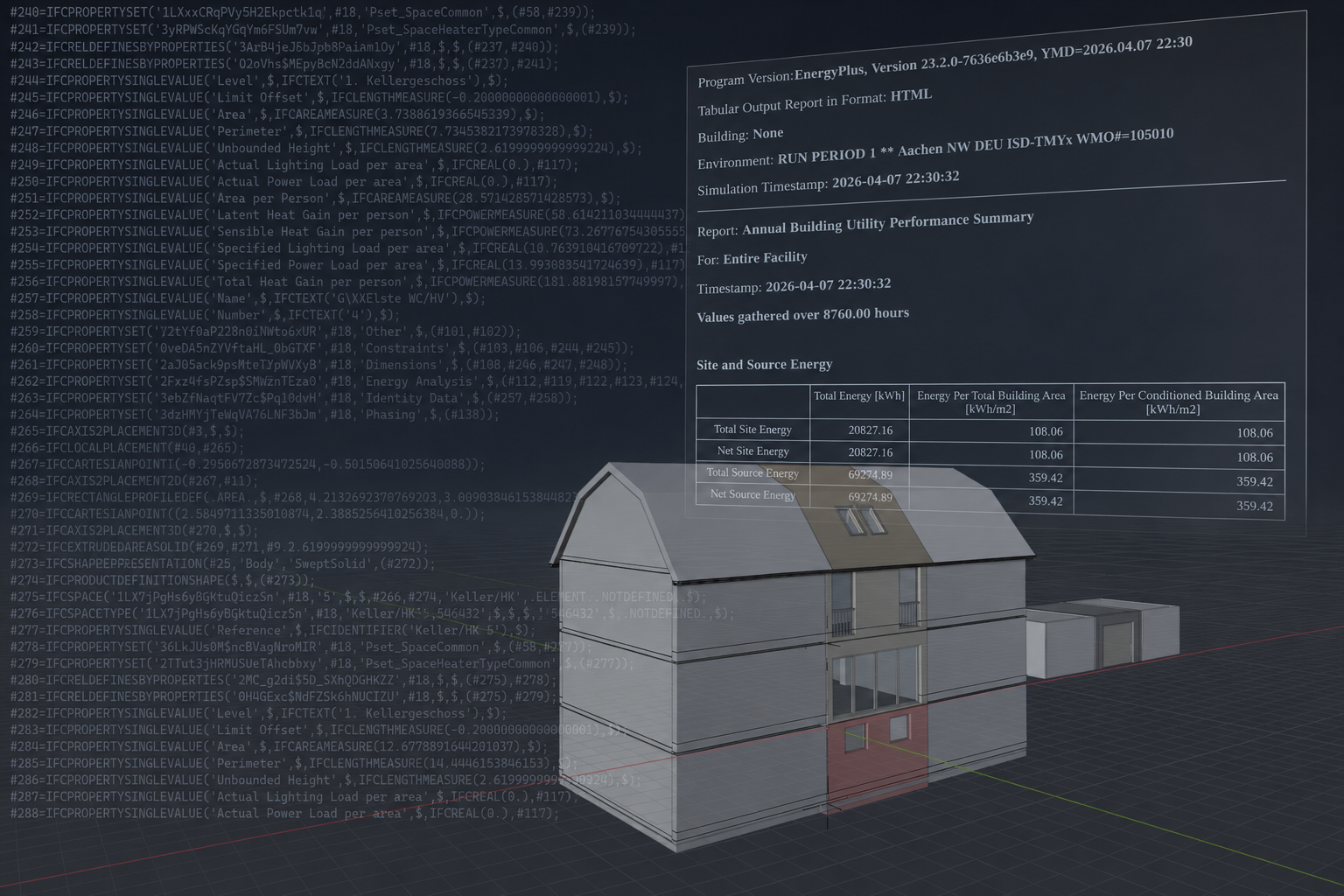Image resolution: width=1344 pixels, height=896 pixels.
Task: Click the skylight windows on the building roof
Action: (861, 521)
